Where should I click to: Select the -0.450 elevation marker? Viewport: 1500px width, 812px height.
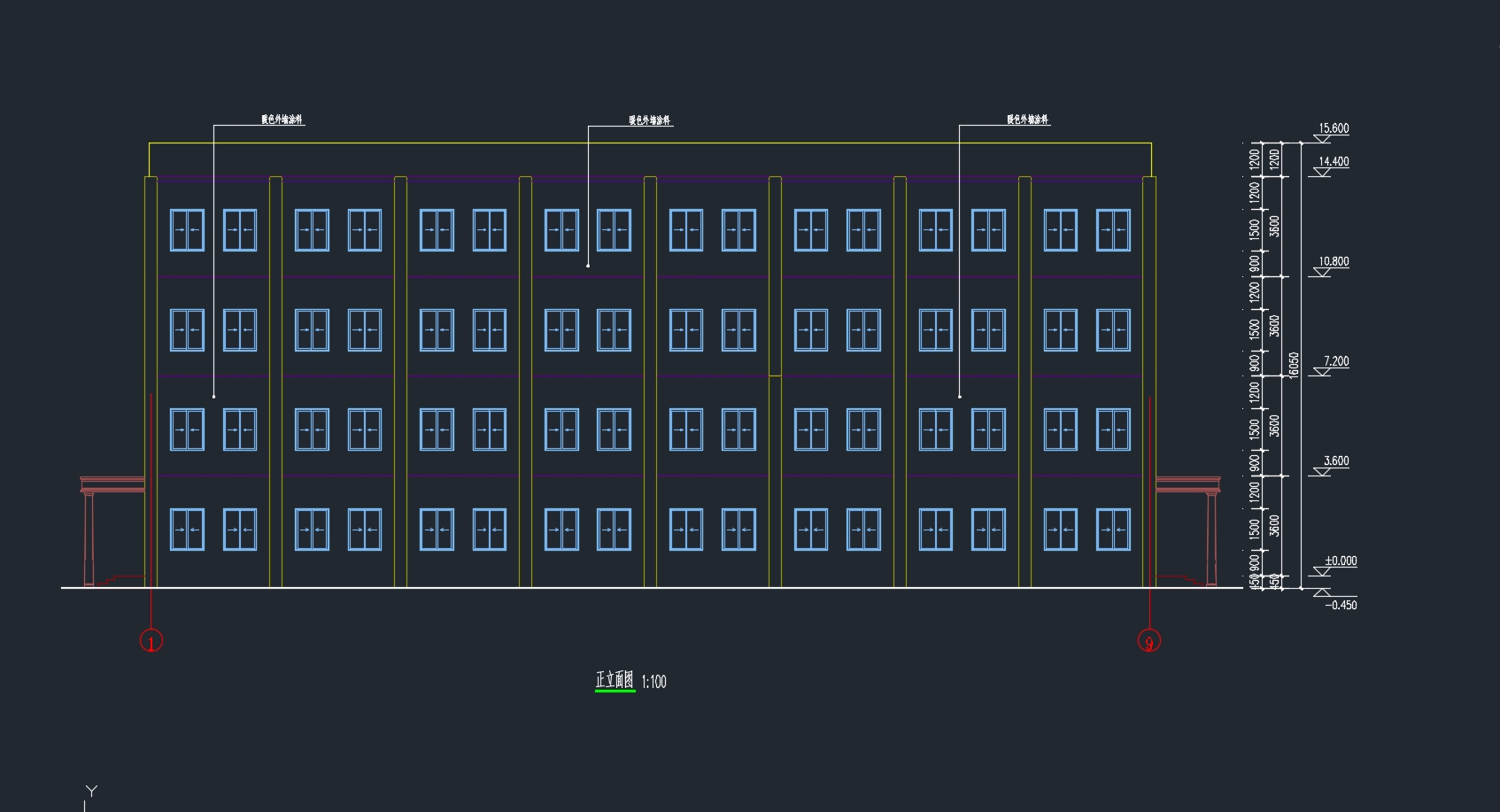[x=1341, y=606]
